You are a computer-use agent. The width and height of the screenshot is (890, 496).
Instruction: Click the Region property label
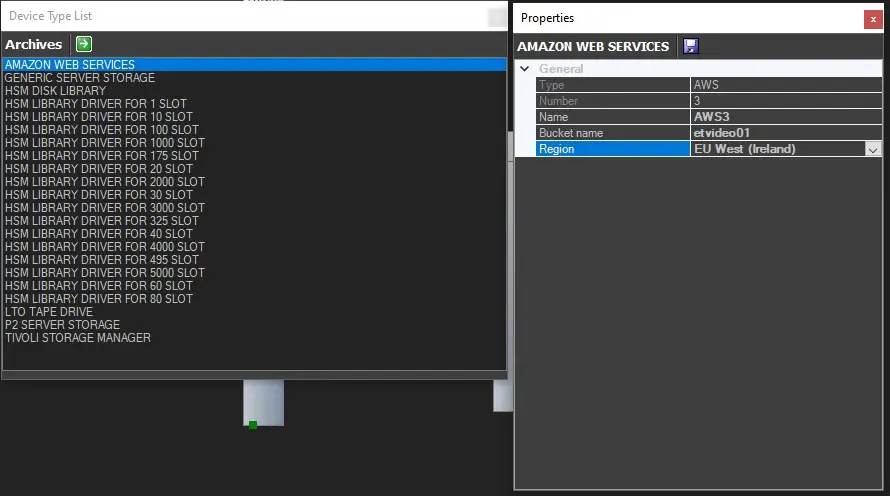(612, 149)
